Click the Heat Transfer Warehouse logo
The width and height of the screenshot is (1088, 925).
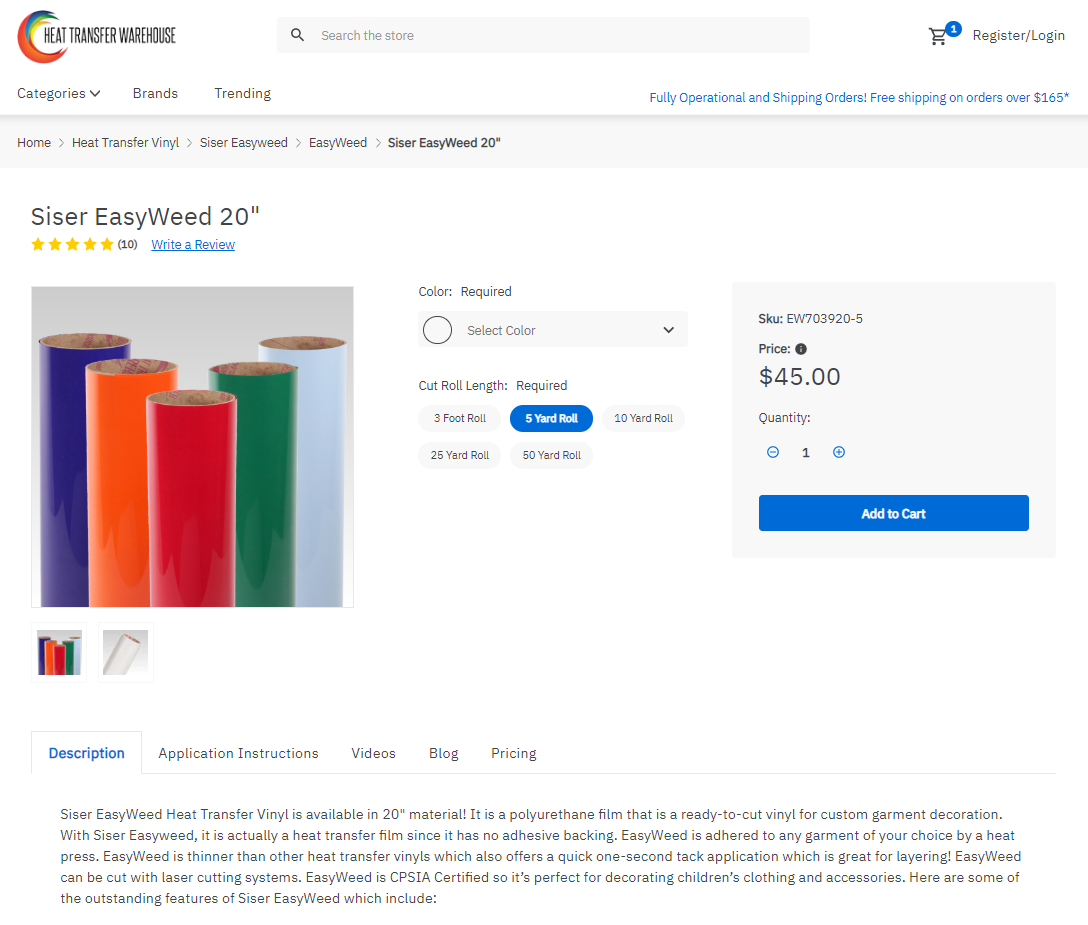coord(96,36)
